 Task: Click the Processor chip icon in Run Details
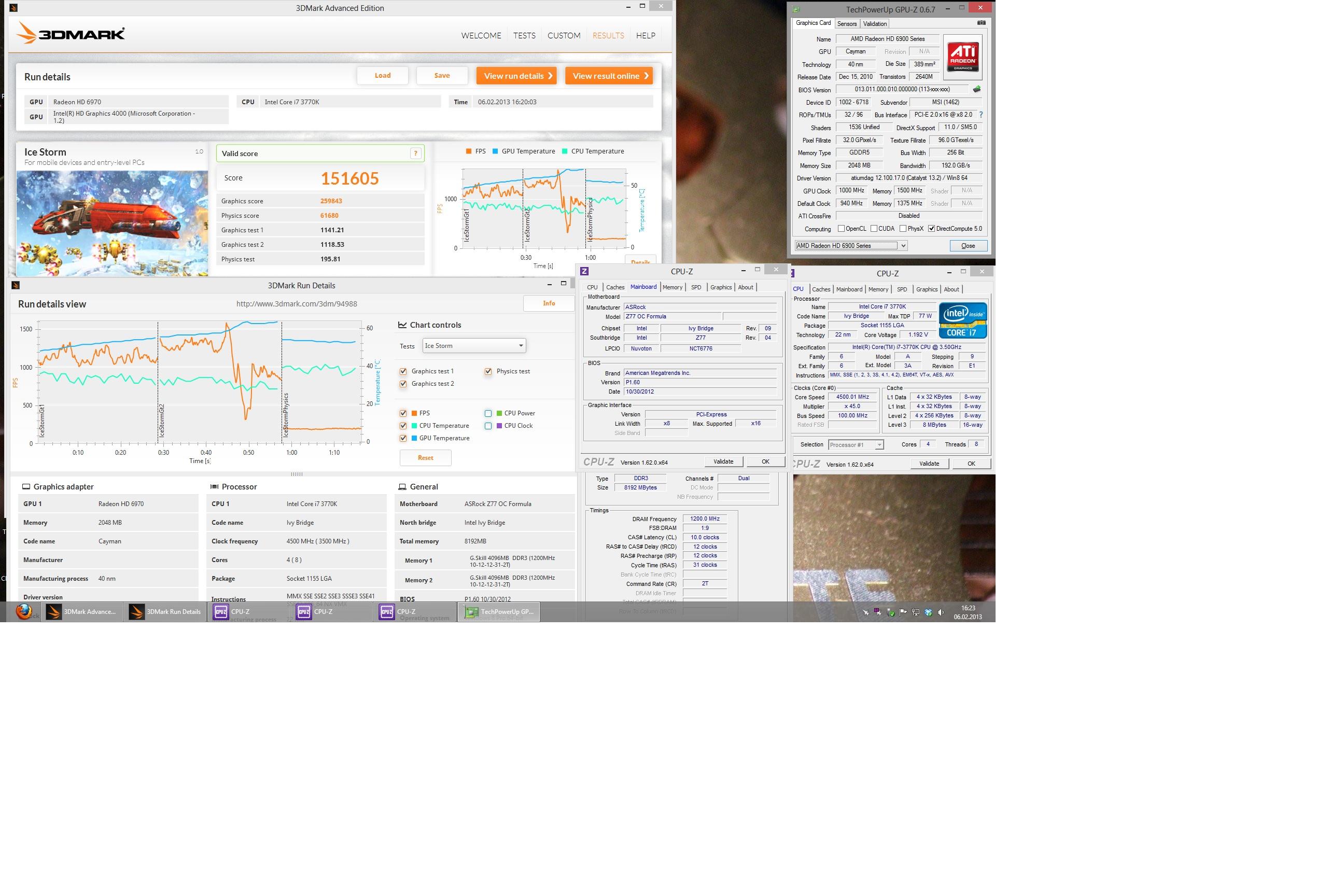pos(214,486)
